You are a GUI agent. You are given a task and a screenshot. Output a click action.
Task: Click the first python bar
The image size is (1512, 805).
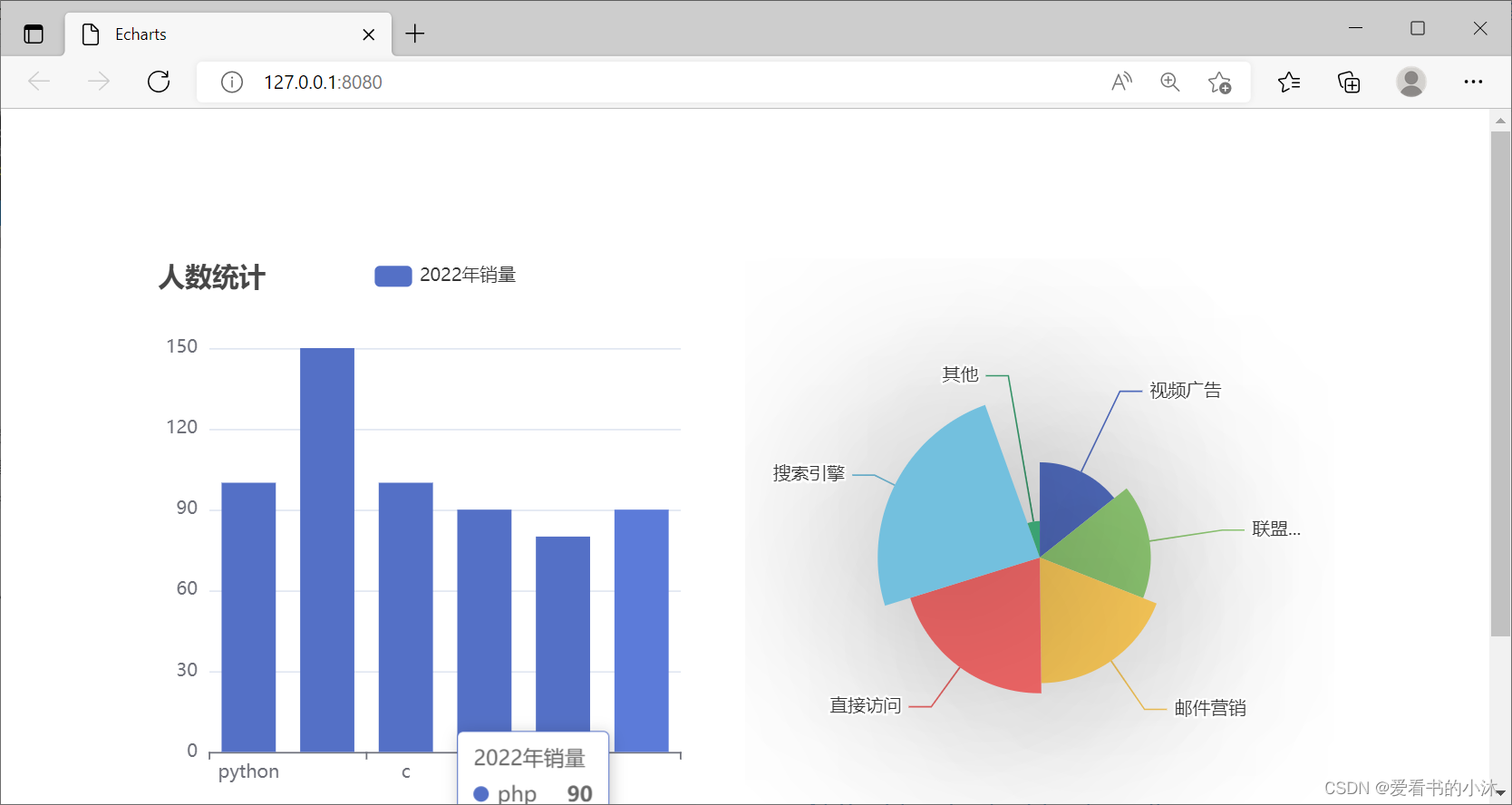[248, 617]
